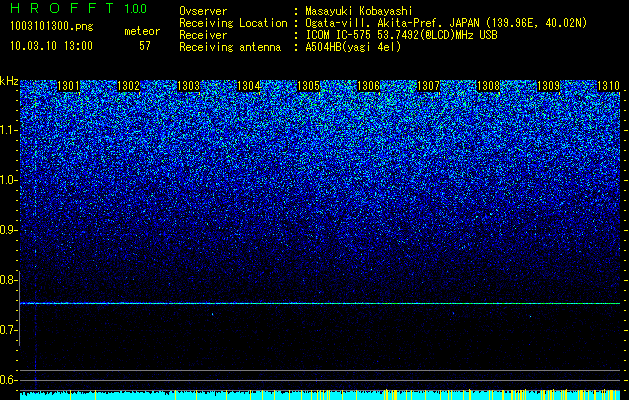
Task: Click the Receiving Location label
Action: (x=233, y=23)
